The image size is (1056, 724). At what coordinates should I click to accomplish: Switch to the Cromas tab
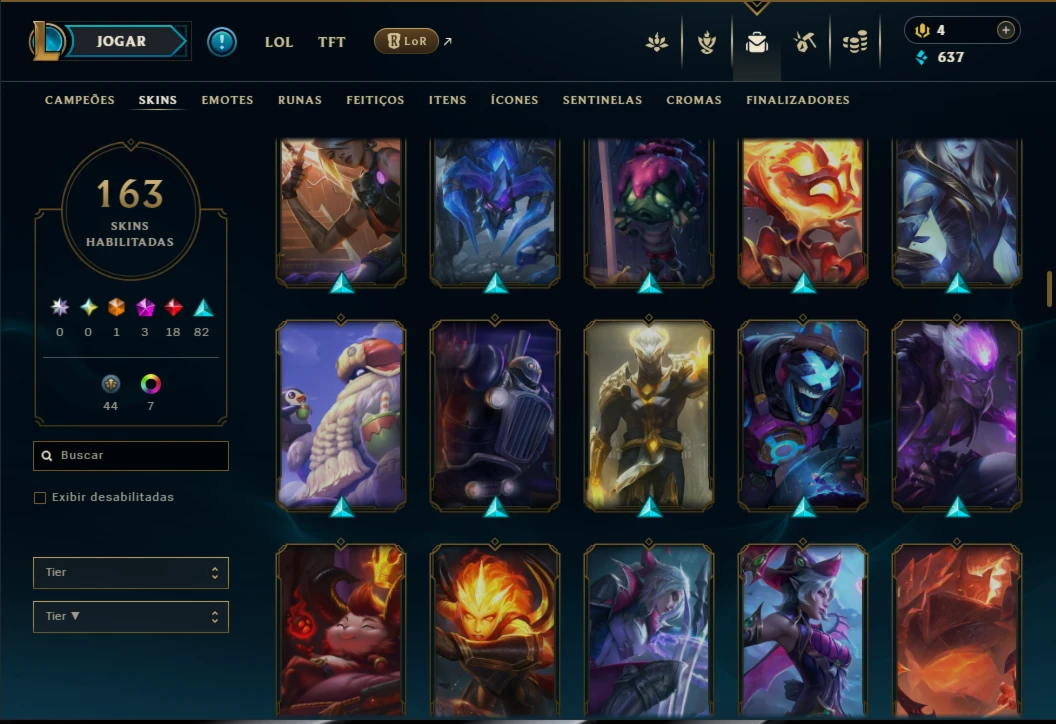point(694,100)
